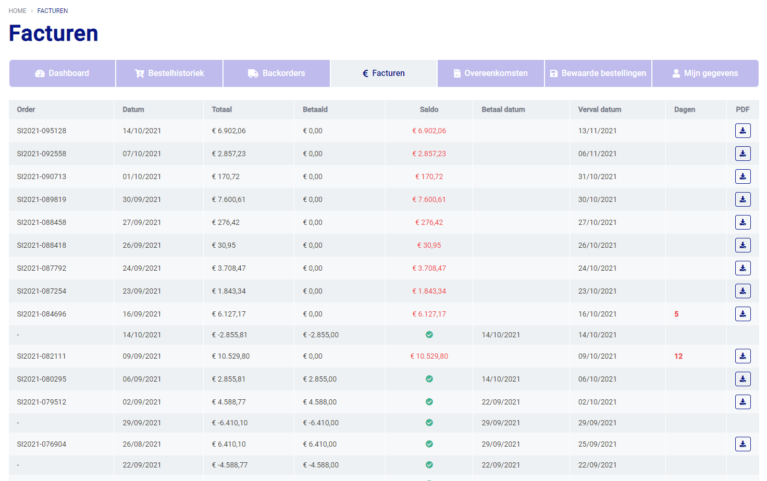This screenshot has width=767, height=481.
Task: Click HOME breadcrumb link
Action: (x=17, y=10)
